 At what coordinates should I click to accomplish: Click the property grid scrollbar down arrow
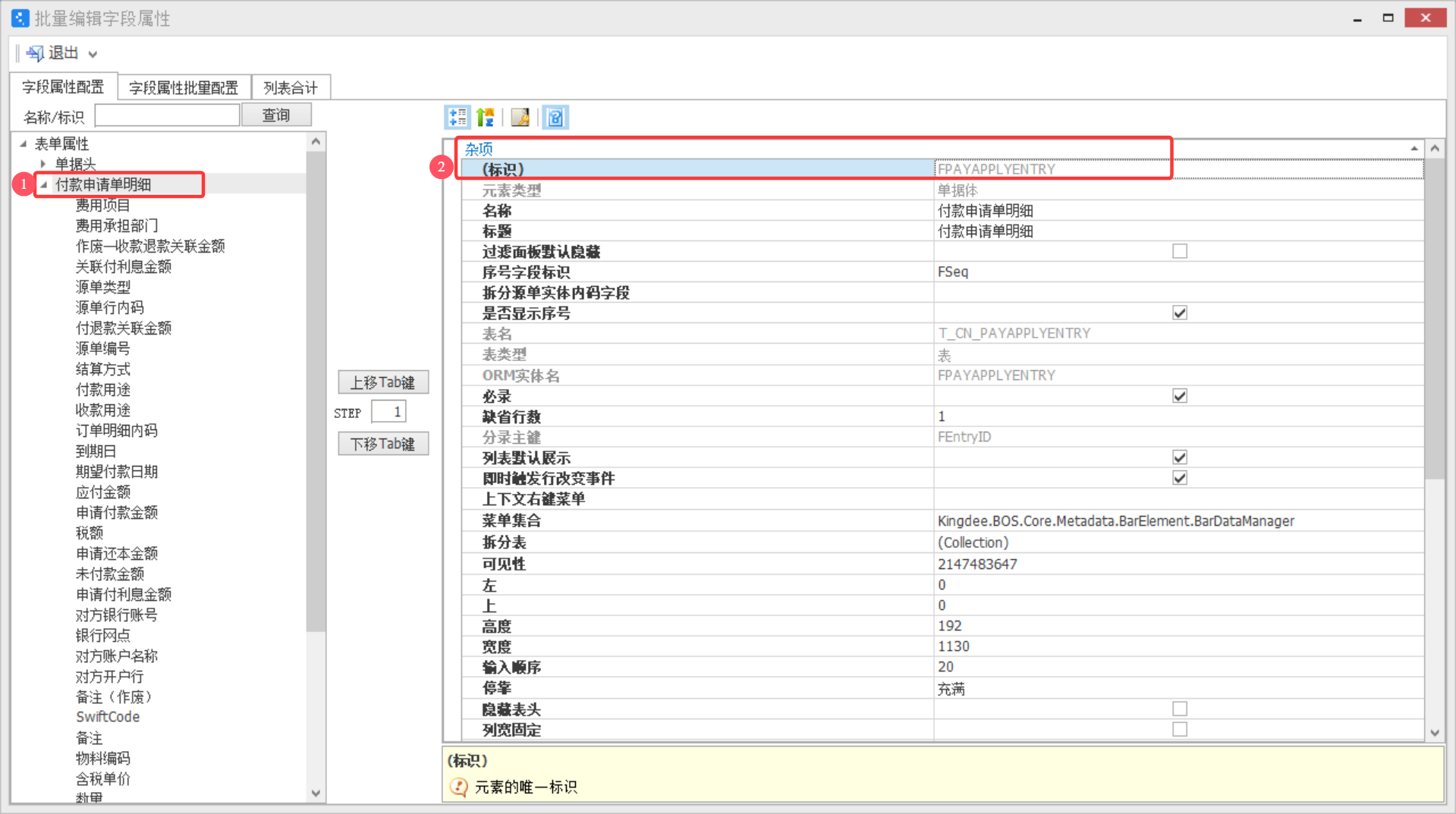1434,733
